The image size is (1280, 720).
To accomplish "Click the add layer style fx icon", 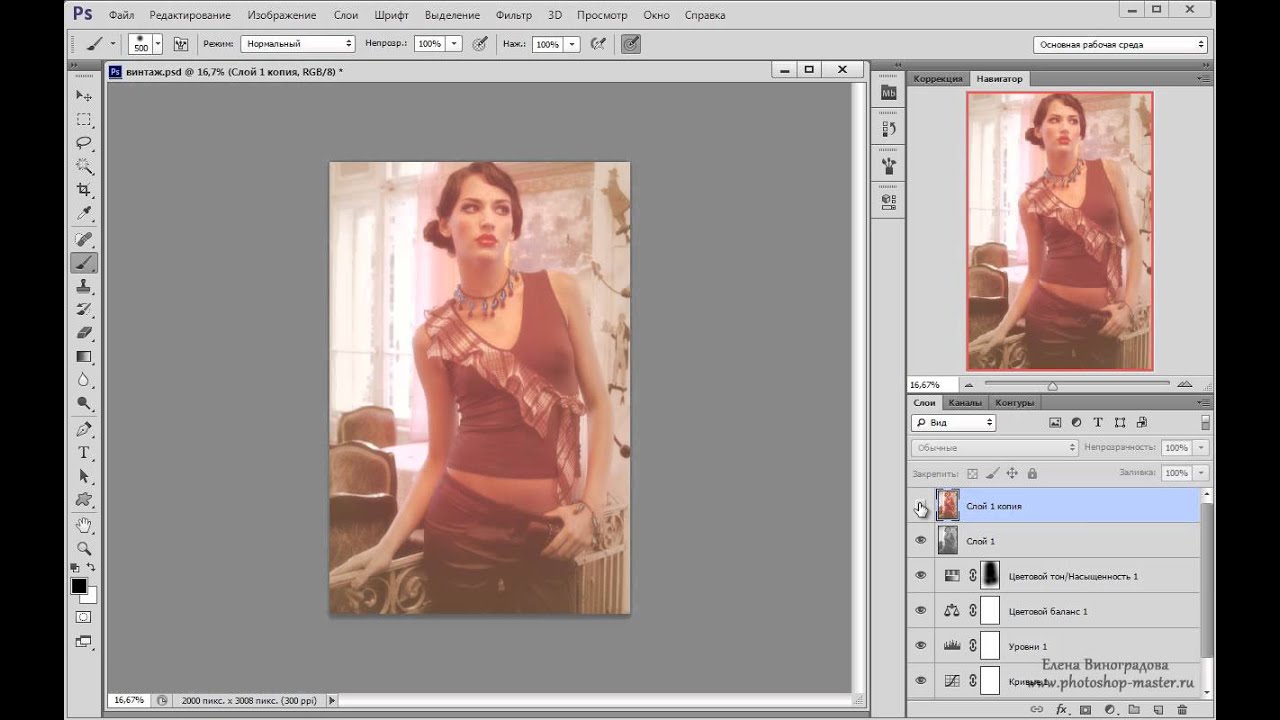I will [x=1061, y=710].
